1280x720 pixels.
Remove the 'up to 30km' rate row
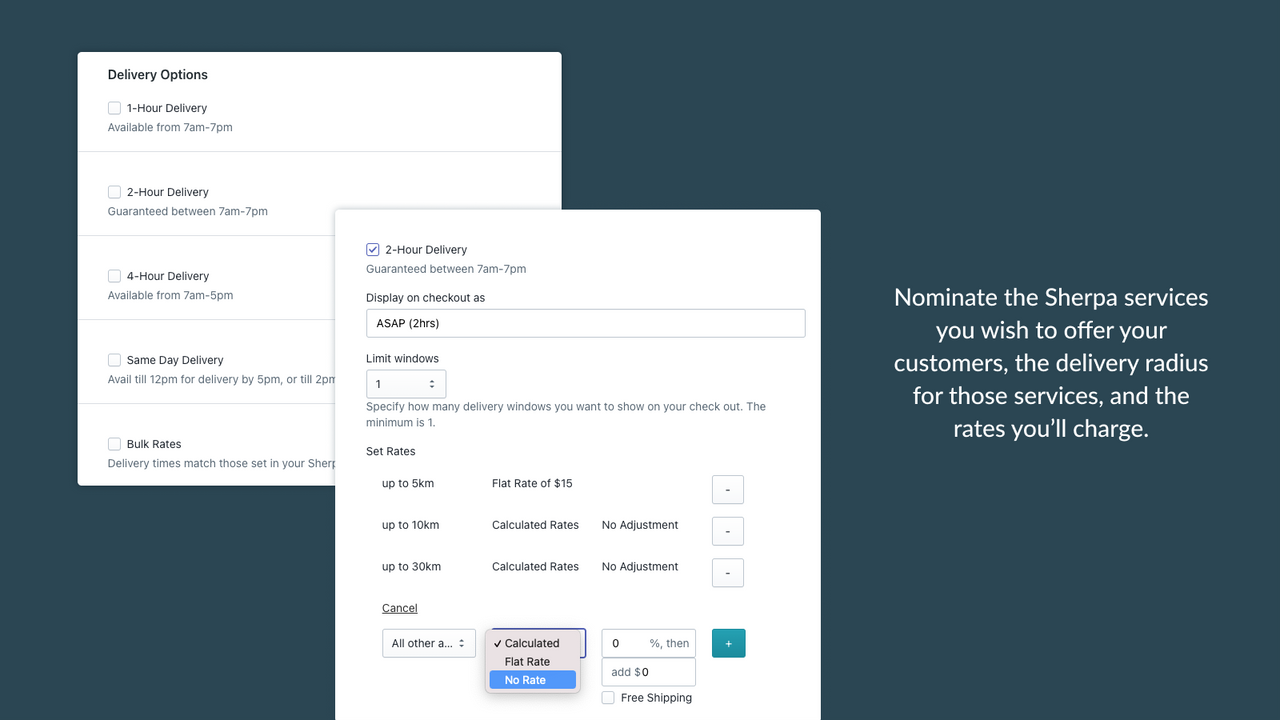click(727, 572)
